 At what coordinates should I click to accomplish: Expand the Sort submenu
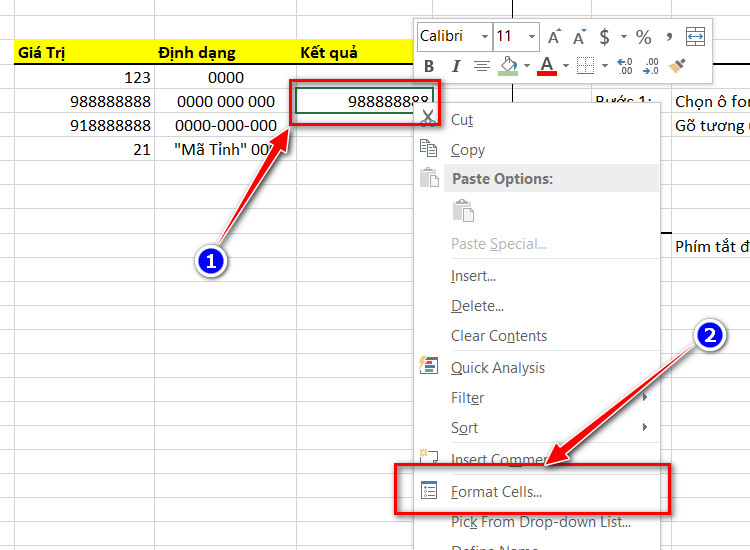pyautogui.click(x=538, y=428)
